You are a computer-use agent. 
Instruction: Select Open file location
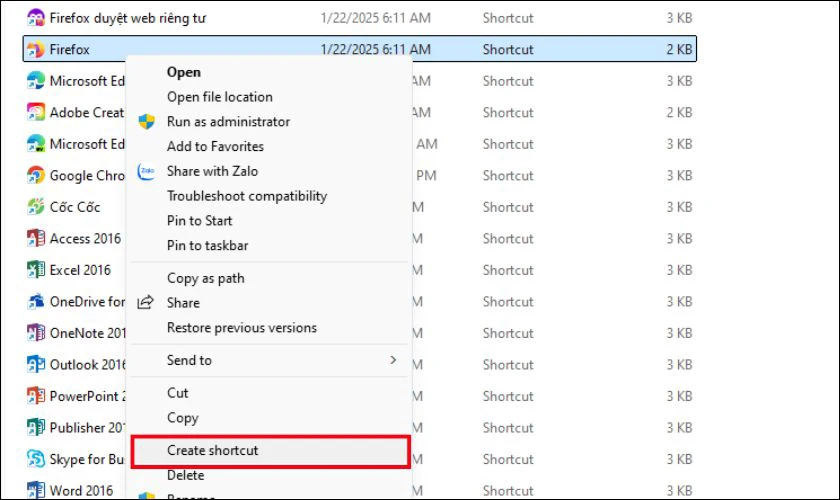[x=220, y=97]
